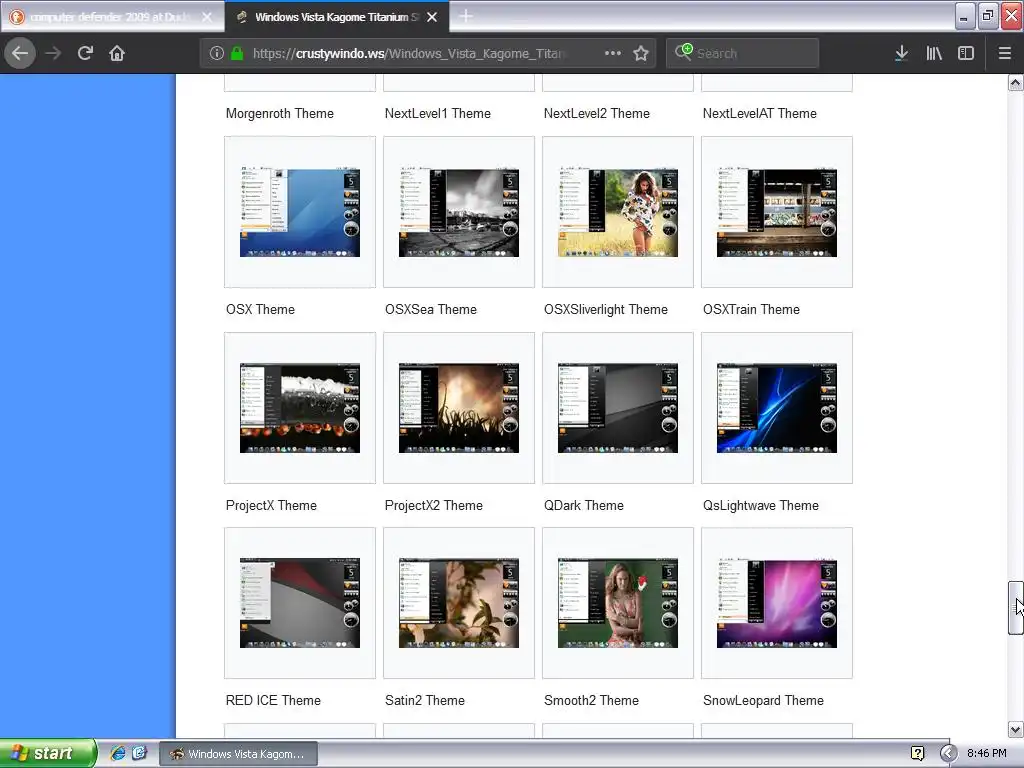Click the NextLevel2 Theme caption

pyautogui.click(x=596, y=114)
